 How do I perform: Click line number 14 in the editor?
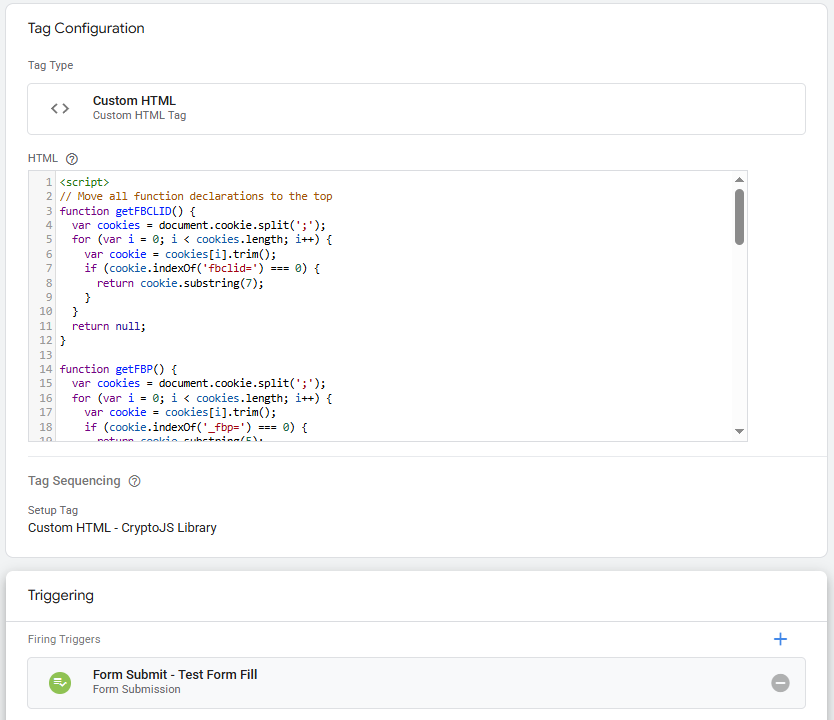[x=47, y=369]
